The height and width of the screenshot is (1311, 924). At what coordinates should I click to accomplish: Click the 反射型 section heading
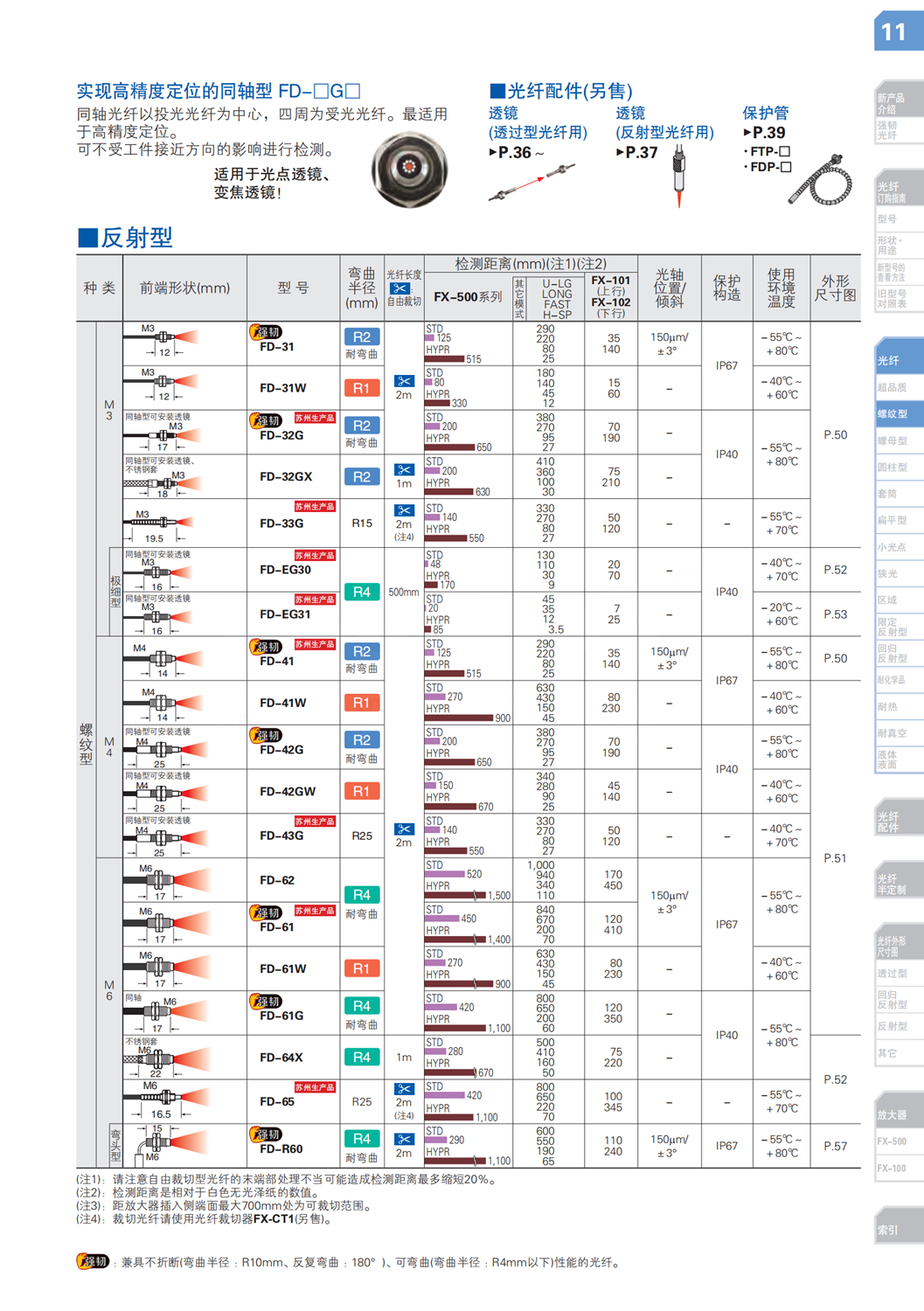point(125,238)
